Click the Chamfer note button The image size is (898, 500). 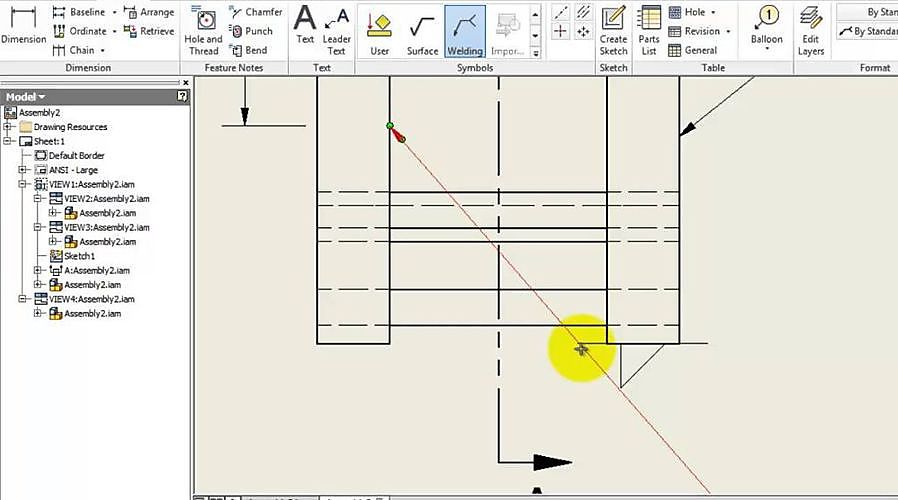[255, 12]
